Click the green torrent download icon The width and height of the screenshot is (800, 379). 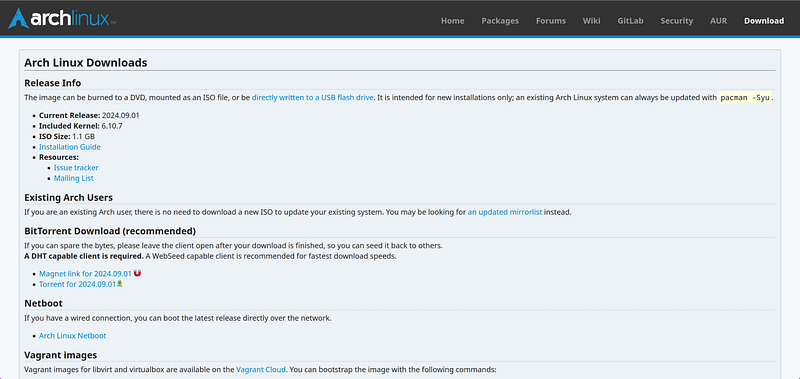click(120, 284)
